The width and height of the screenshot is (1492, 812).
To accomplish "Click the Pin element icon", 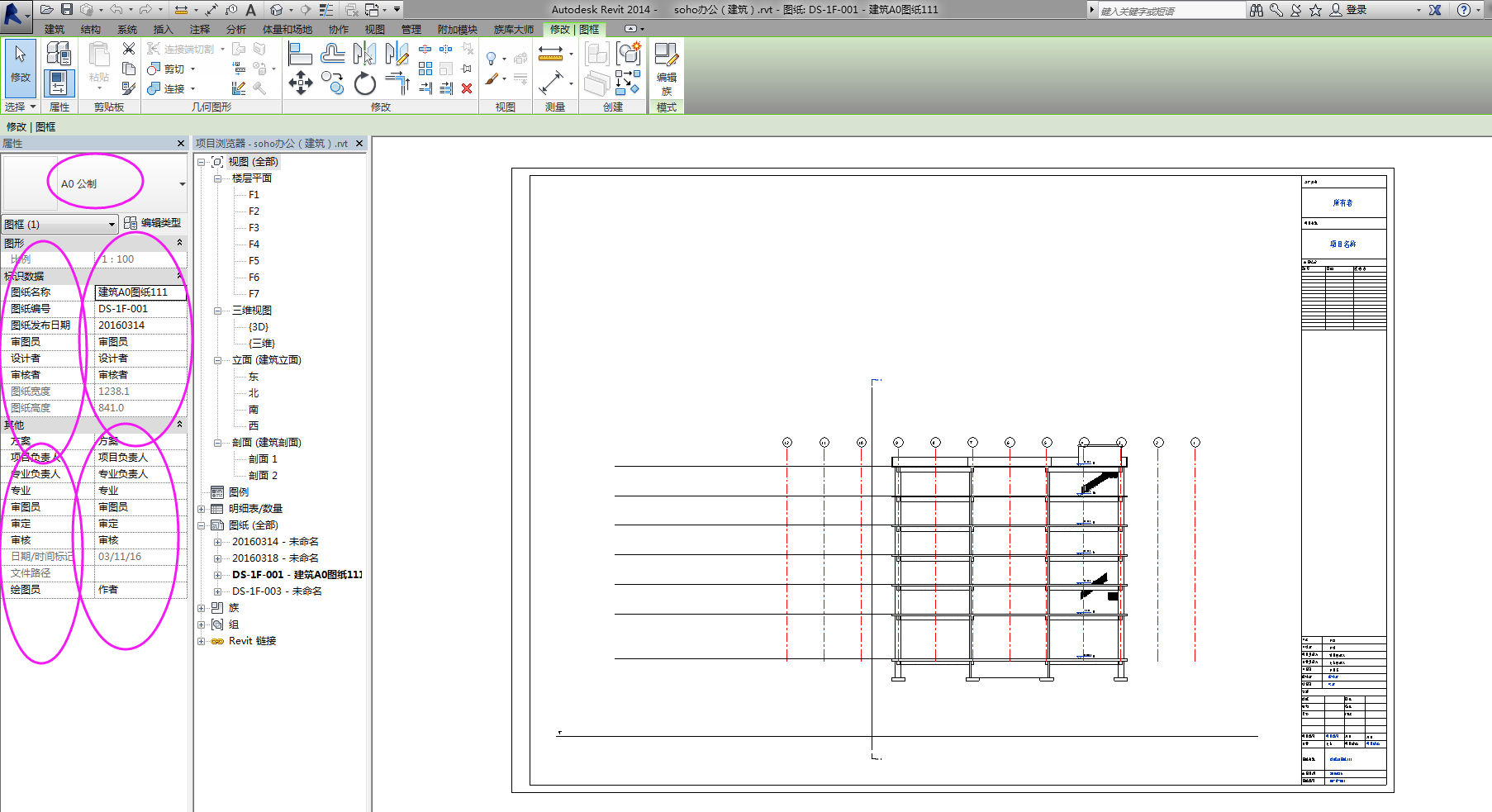I will pos(467,69).
